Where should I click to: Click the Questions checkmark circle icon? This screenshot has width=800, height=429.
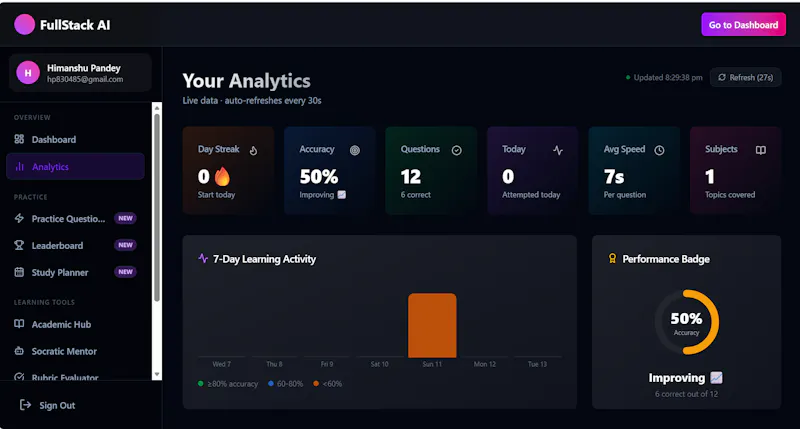coord(457,150)
